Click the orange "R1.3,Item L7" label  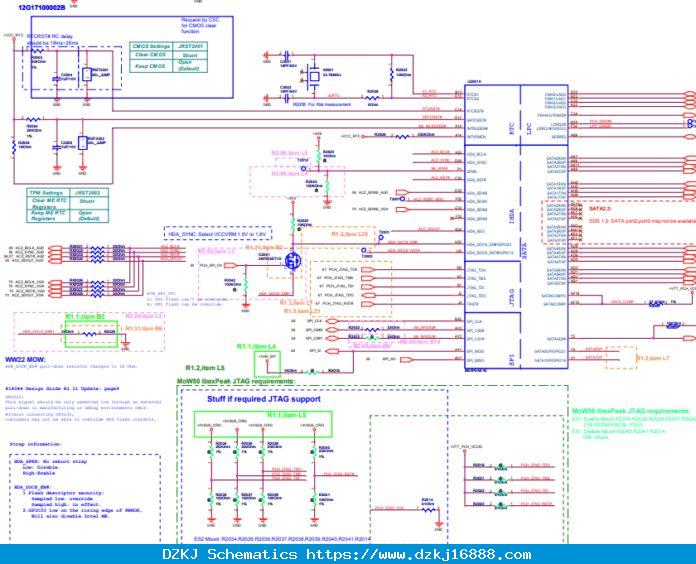click(x=653, y=358)
